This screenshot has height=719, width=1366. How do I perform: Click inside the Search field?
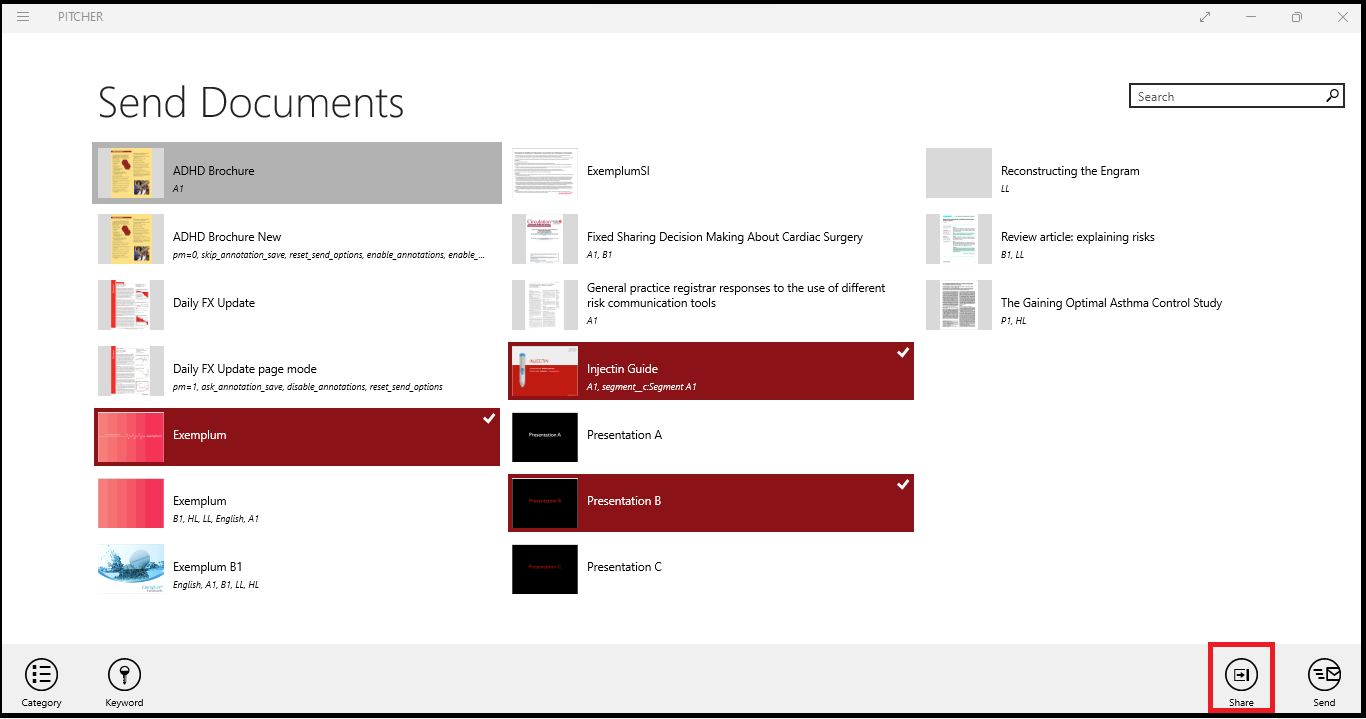(x=1220, y=95)
